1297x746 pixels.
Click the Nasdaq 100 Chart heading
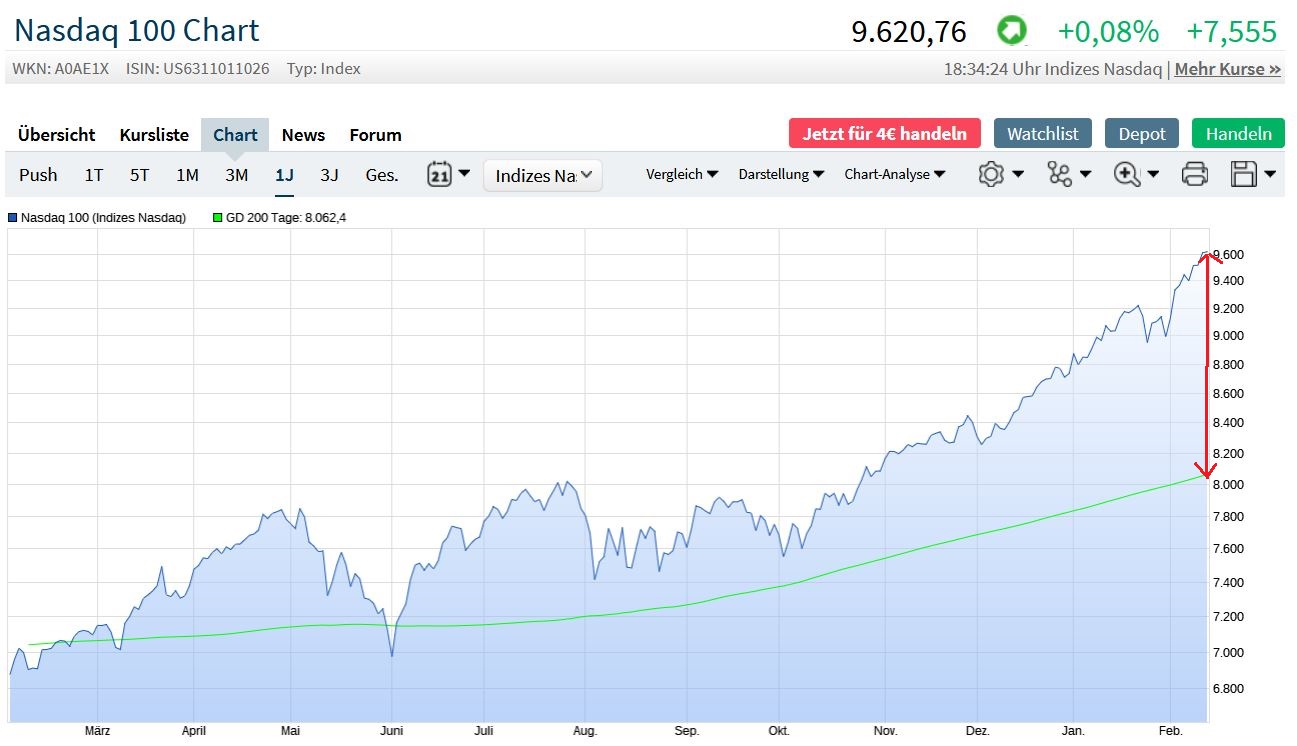[x=137, y=30]
